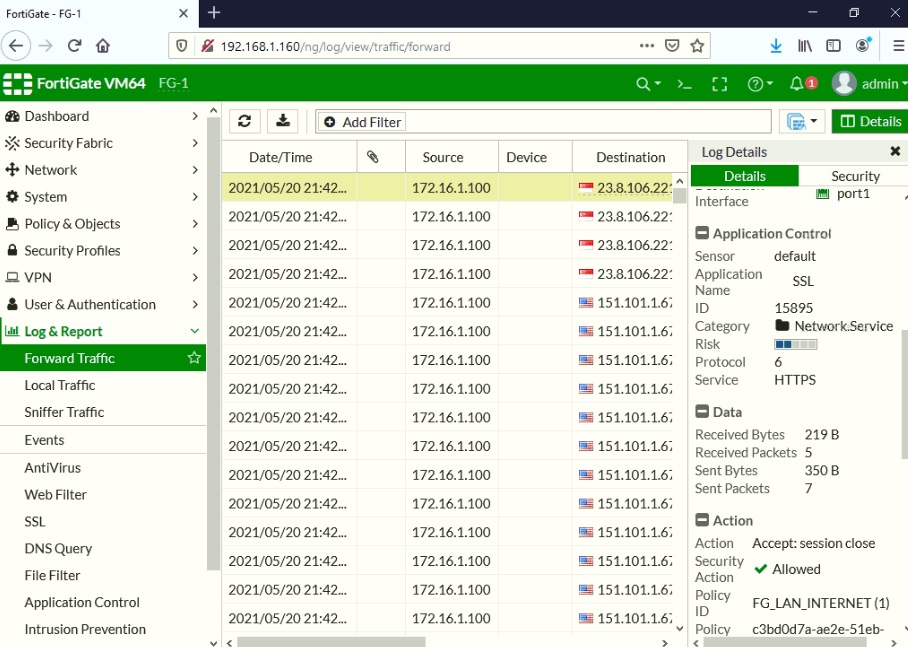Open the notifications bell with 1 alert
908x647 pixels.
coord(797,84)
